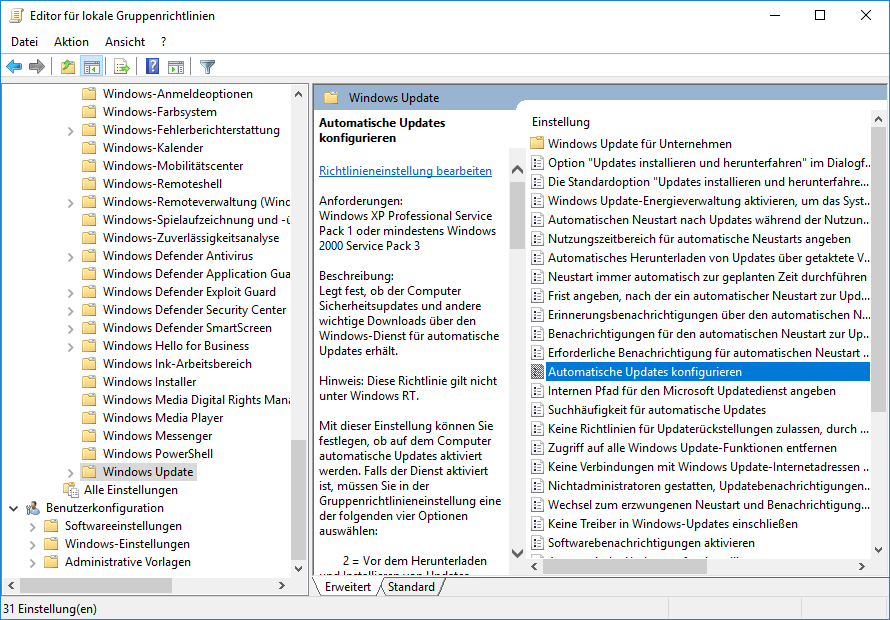Switch to the Standard tab
The width and height of the screenshot is (890, 620).
411,588
